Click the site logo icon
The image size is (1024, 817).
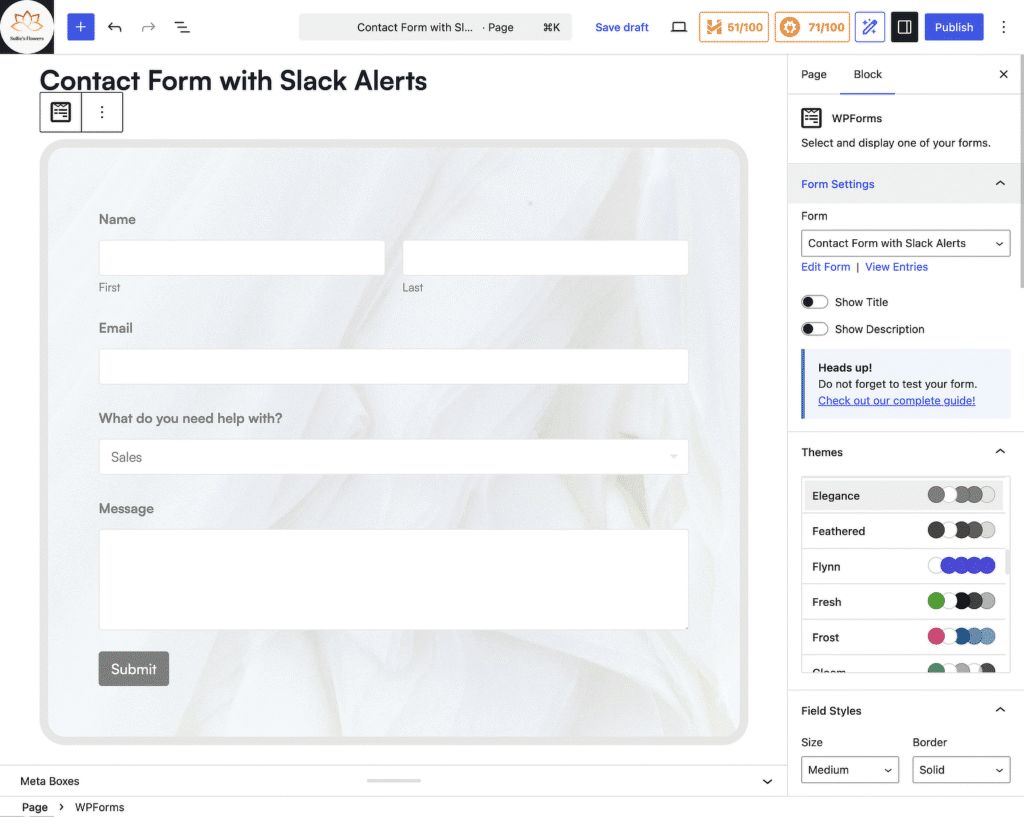[27, 27]
